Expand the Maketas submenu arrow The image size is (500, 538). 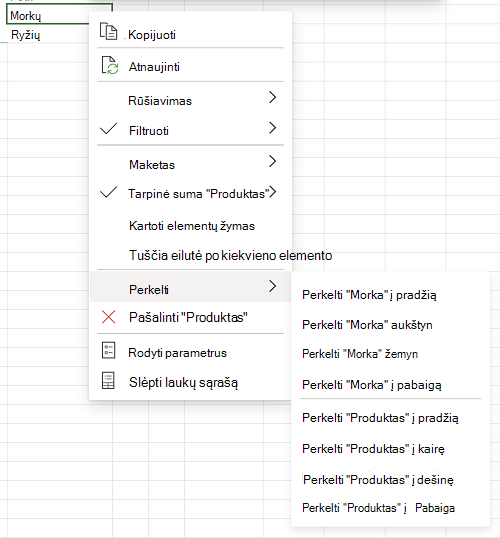272,161
